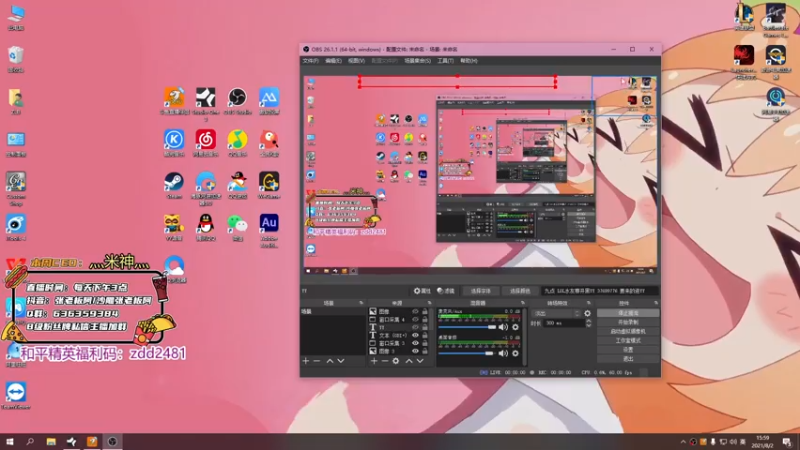Toggle visibility of TT text source

(x=415, y=328)
